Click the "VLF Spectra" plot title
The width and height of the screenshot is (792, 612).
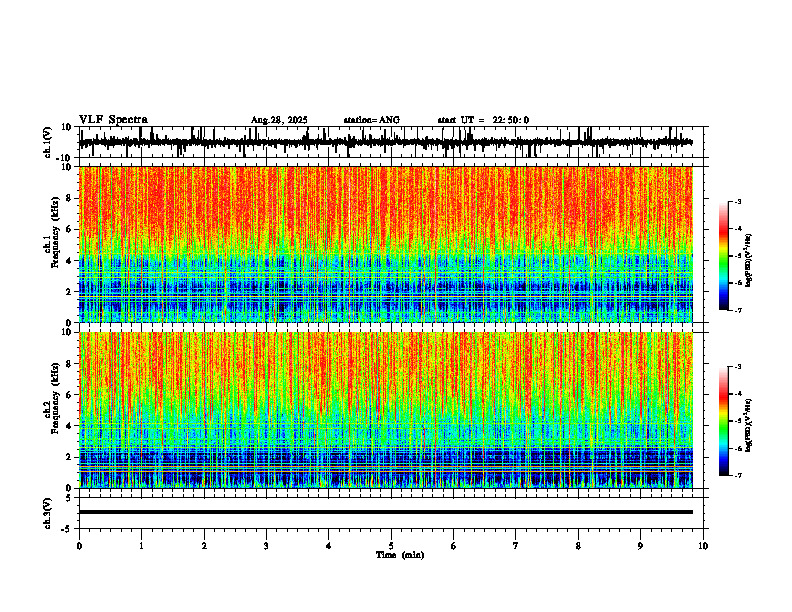click(113, 120)
